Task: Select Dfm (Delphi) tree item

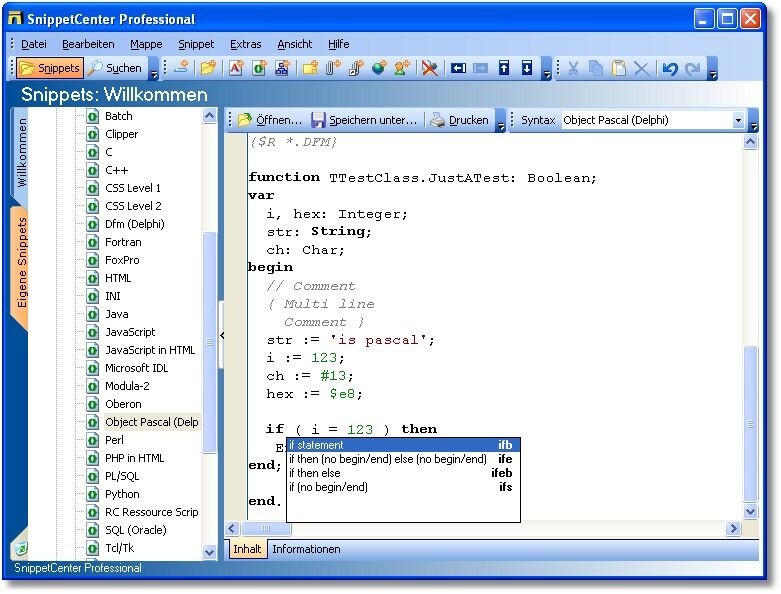Action: [x=134, y=224]
